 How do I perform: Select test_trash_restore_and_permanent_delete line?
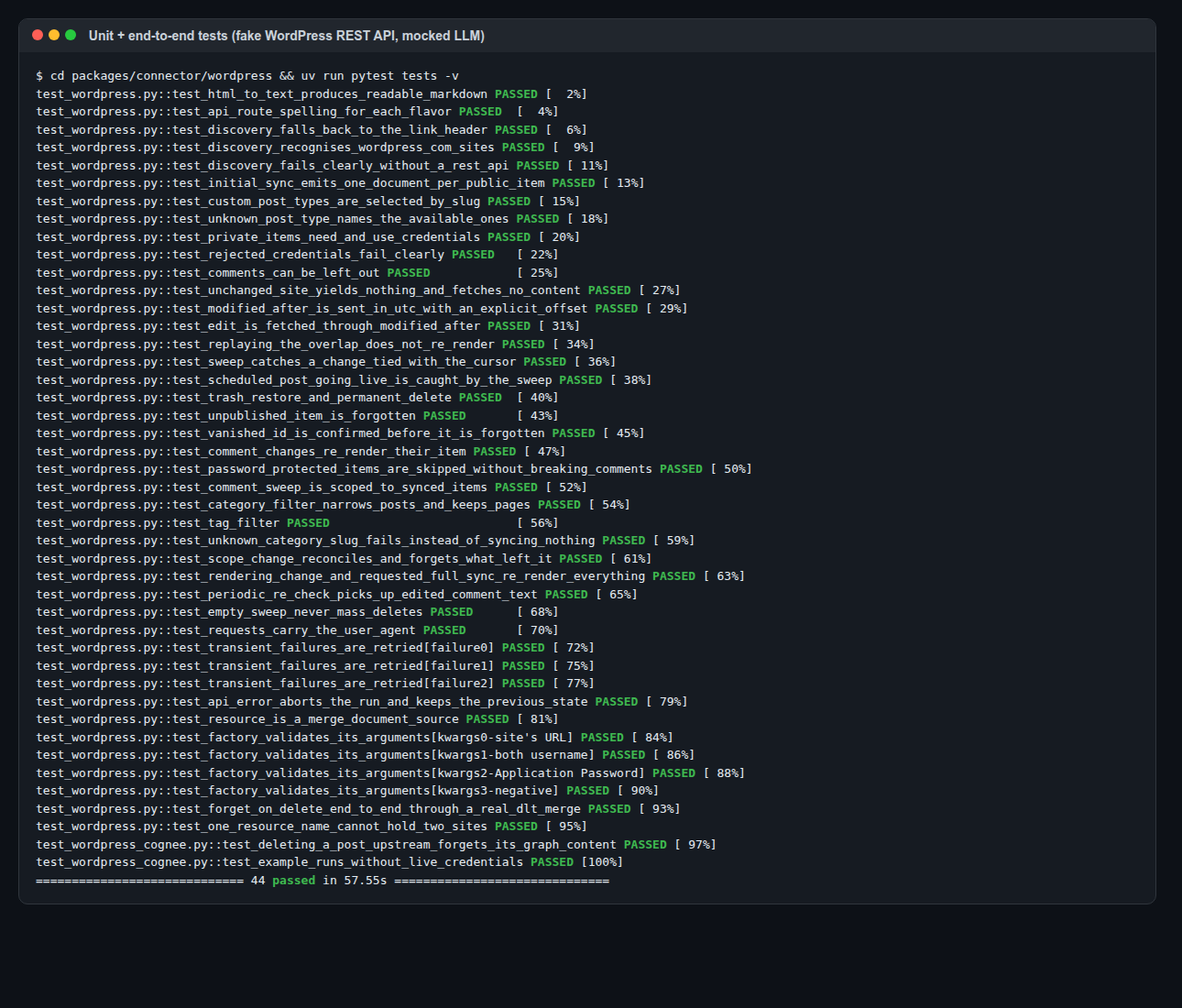click(297, 398)
